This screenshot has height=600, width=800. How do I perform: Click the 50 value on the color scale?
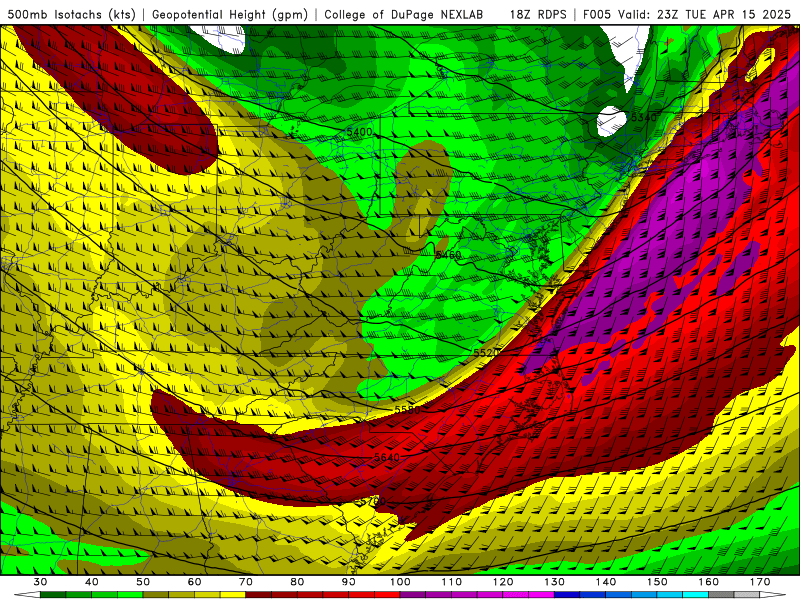(x=143, y=582)
